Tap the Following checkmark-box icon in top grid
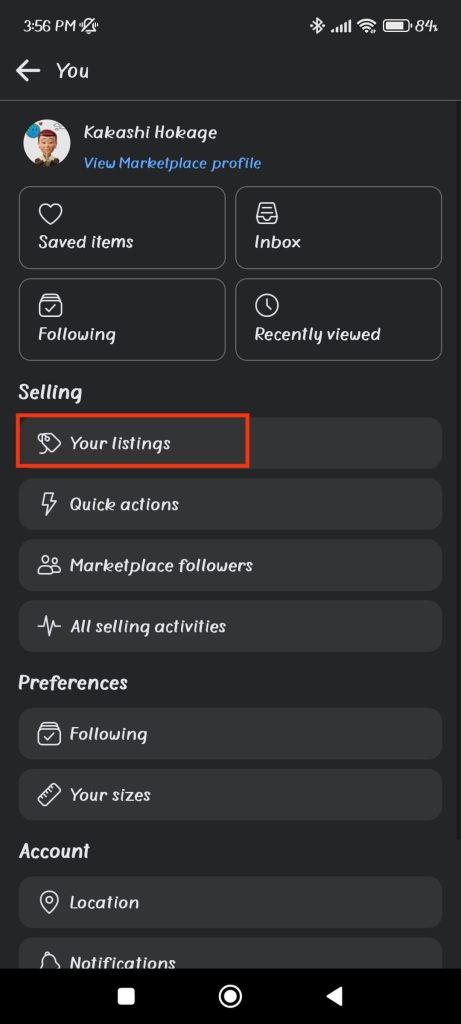 point(50,306)
